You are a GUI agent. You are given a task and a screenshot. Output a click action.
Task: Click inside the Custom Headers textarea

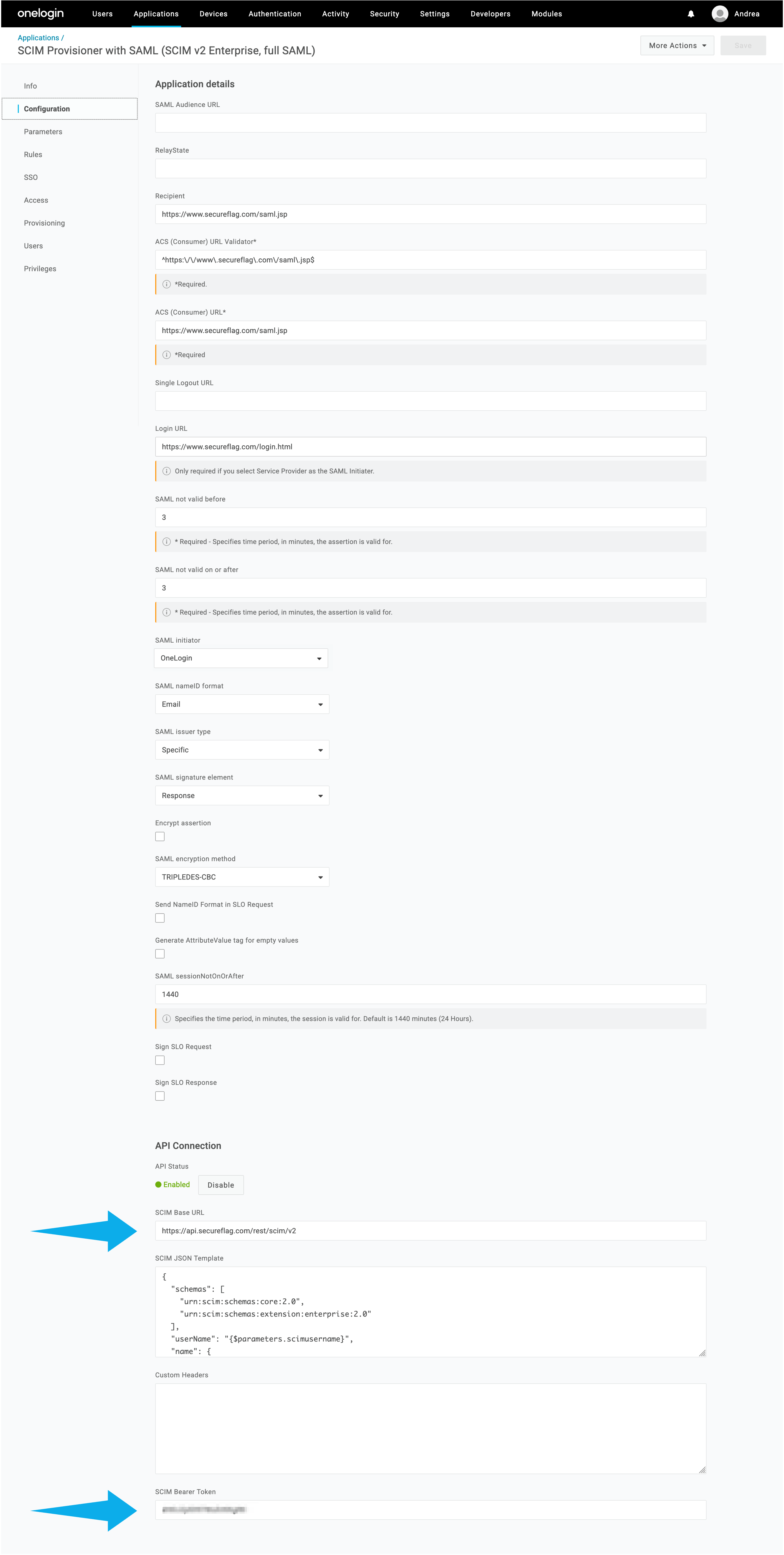coord(430,1428)
